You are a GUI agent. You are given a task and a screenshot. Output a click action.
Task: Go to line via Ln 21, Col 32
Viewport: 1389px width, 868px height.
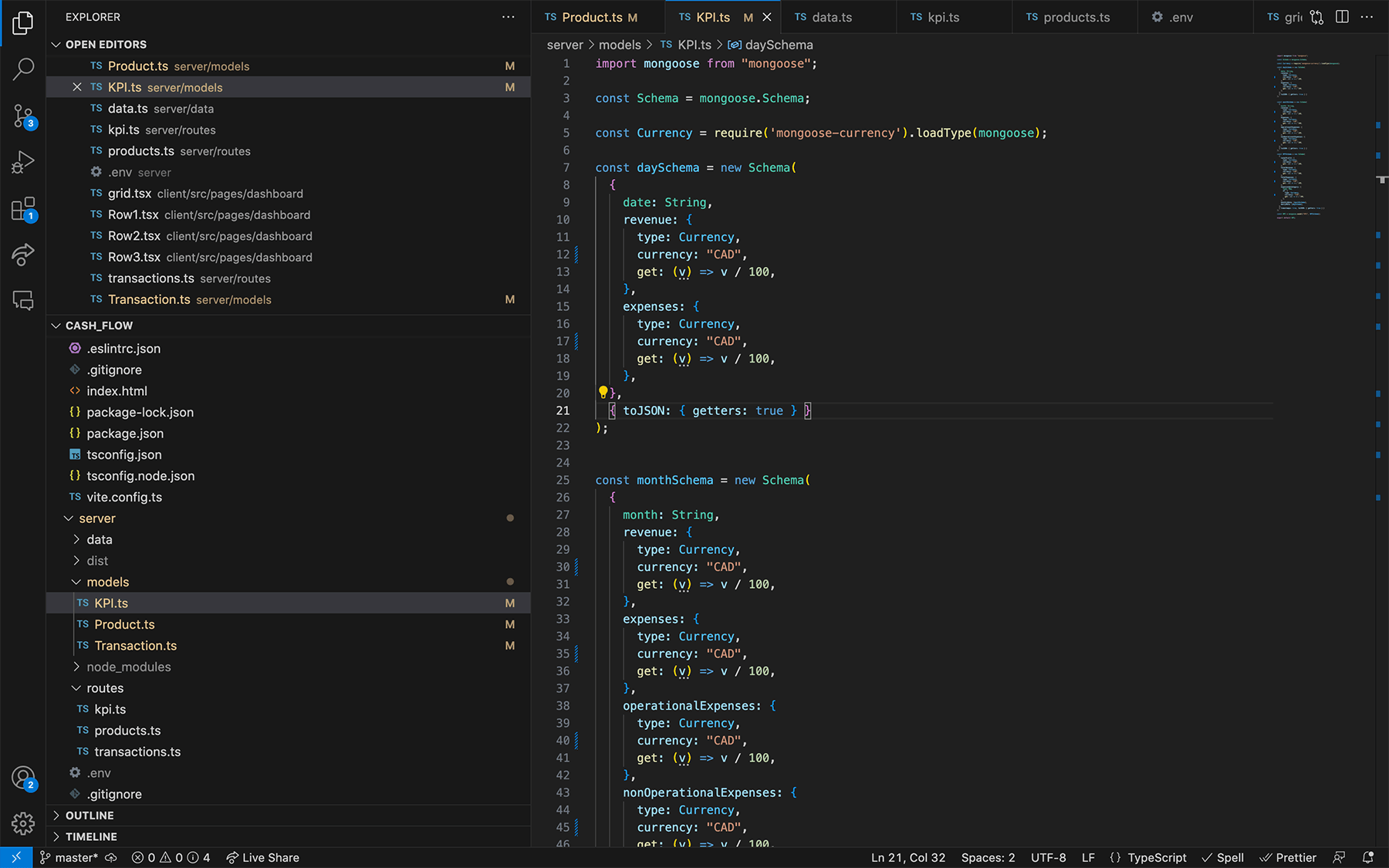pos(908,857)
